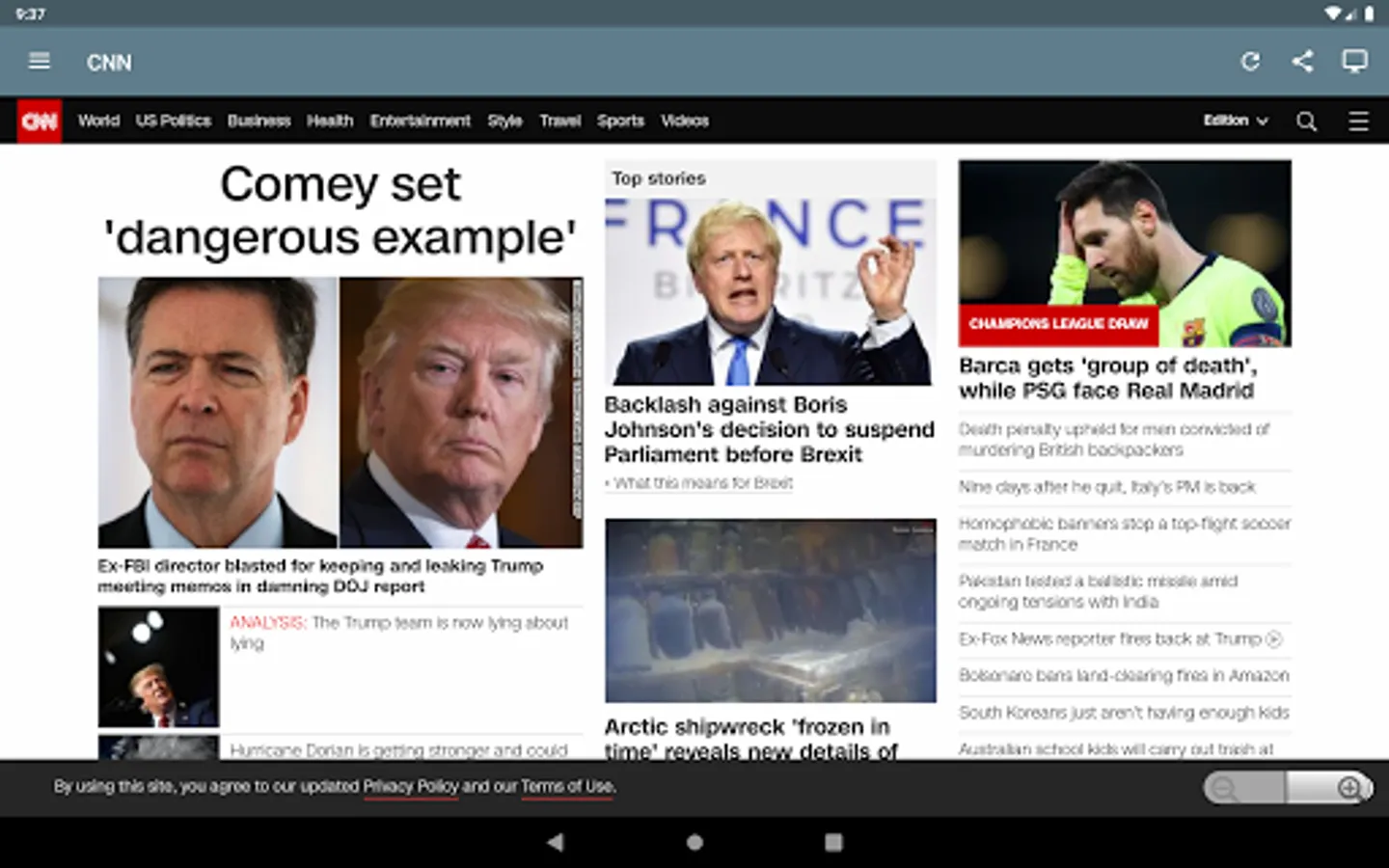Open the Comey set 'dangerous example' headline

point(340,210)
